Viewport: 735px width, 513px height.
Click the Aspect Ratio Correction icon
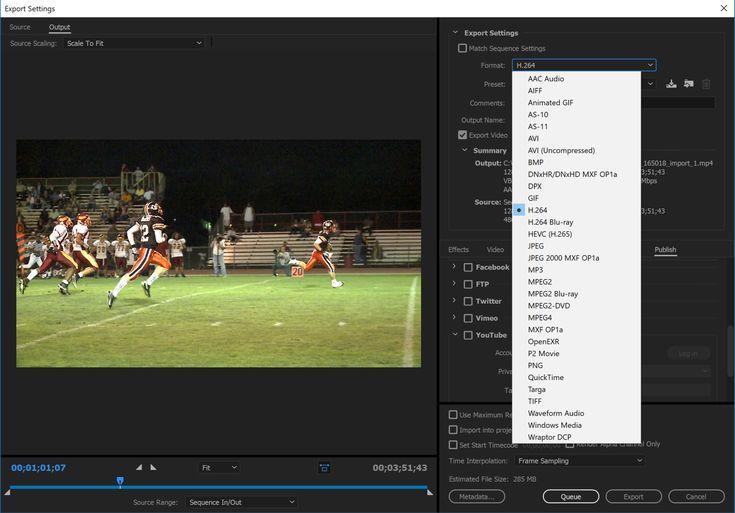pos(324,468)
